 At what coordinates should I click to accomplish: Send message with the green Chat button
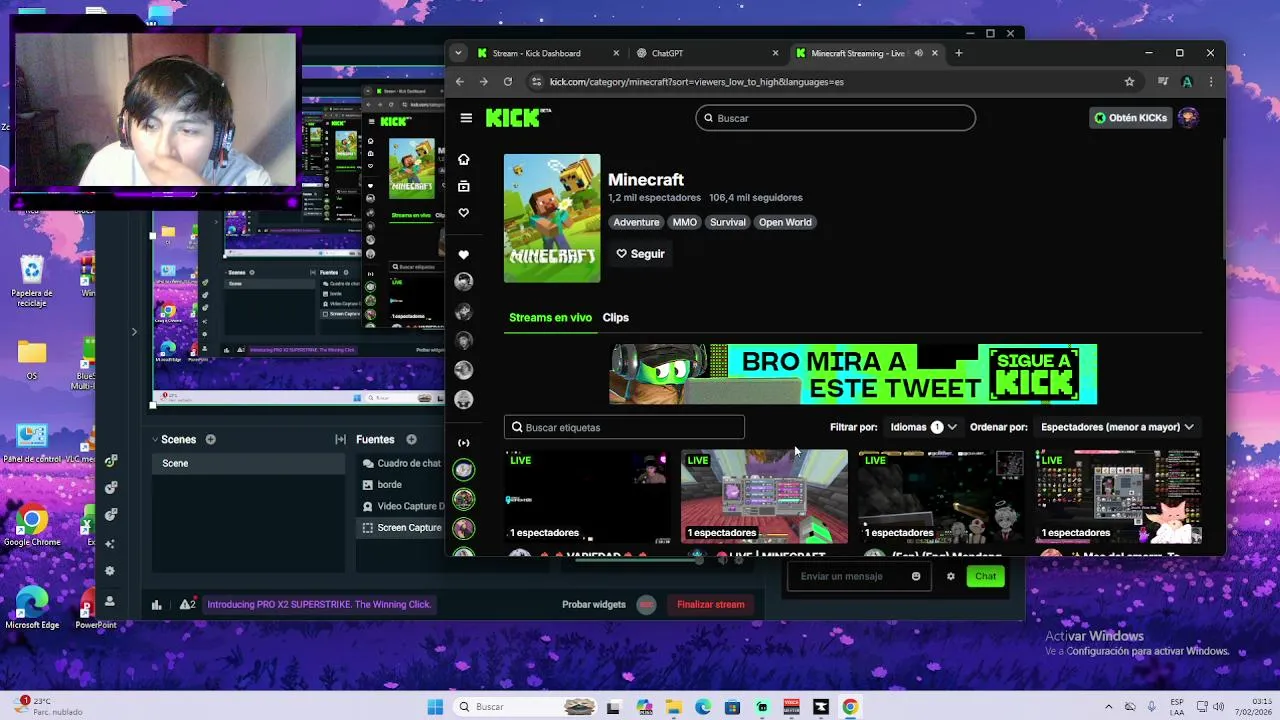(x=985, y=576)
